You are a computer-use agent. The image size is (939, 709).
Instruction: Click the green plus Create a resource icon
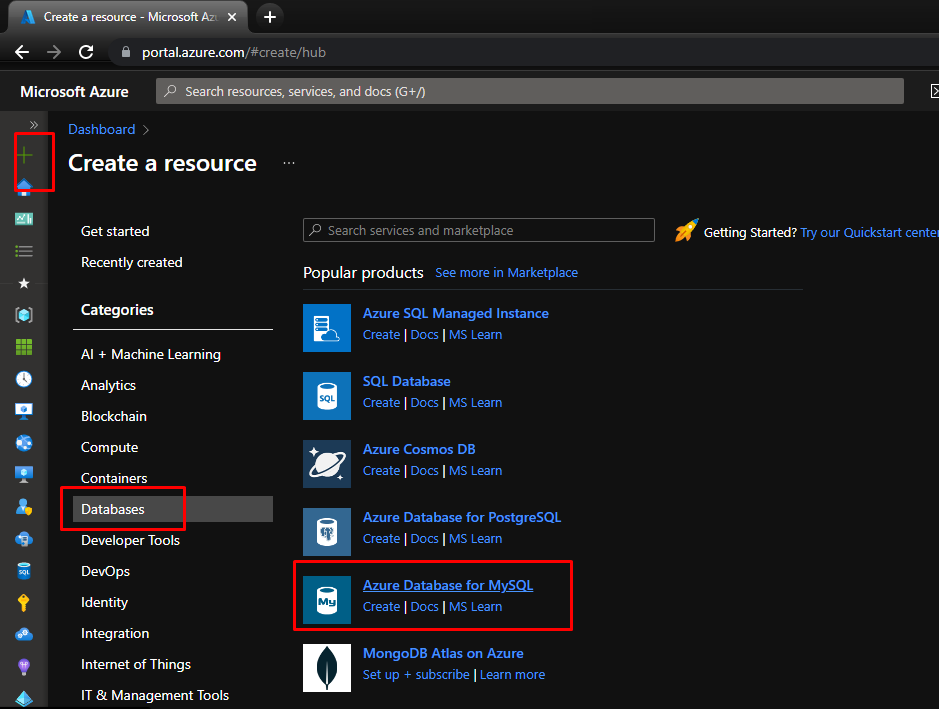[24, 155]
